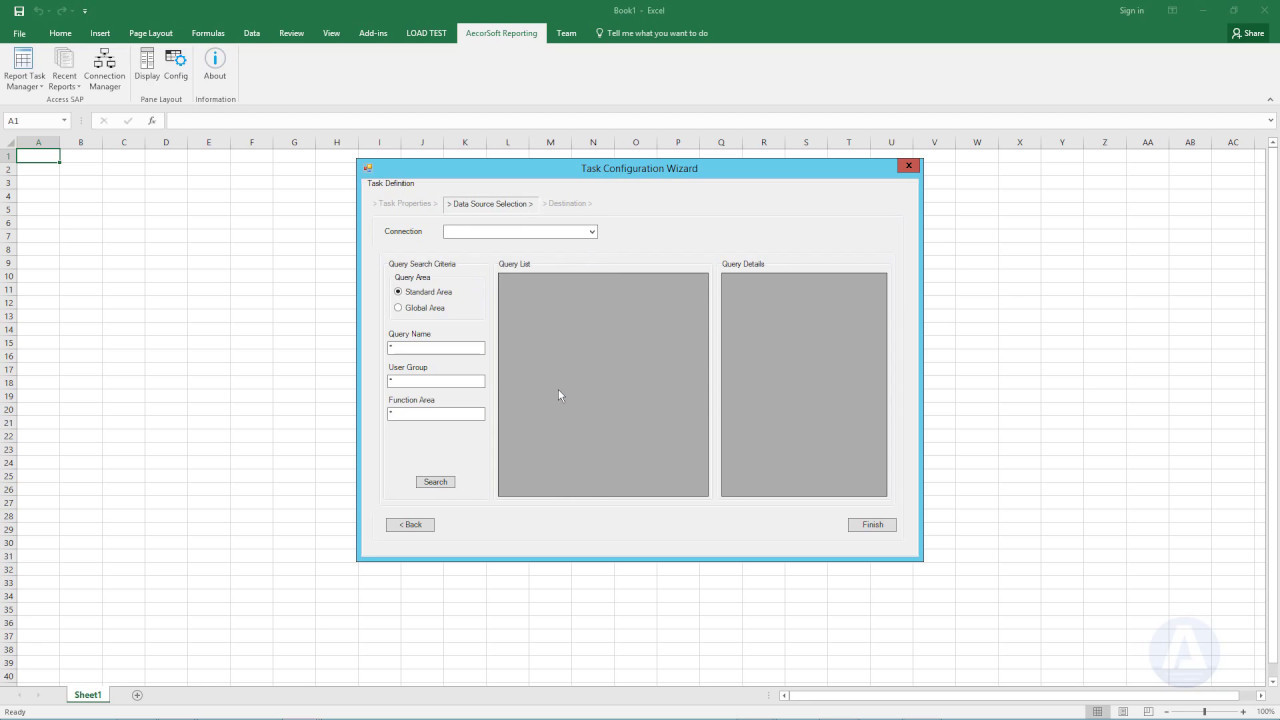
Task: Open About information icon
Action: click(x=215, y=64)
